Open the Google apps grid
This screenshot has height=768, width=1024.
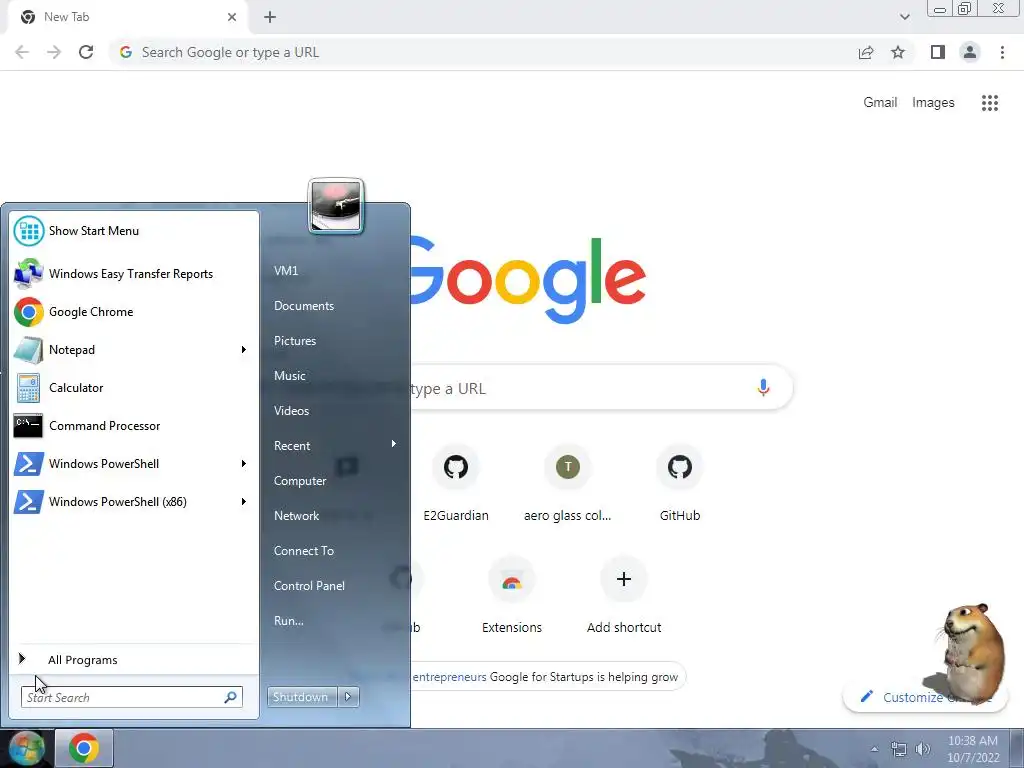(x=989, y=103)
